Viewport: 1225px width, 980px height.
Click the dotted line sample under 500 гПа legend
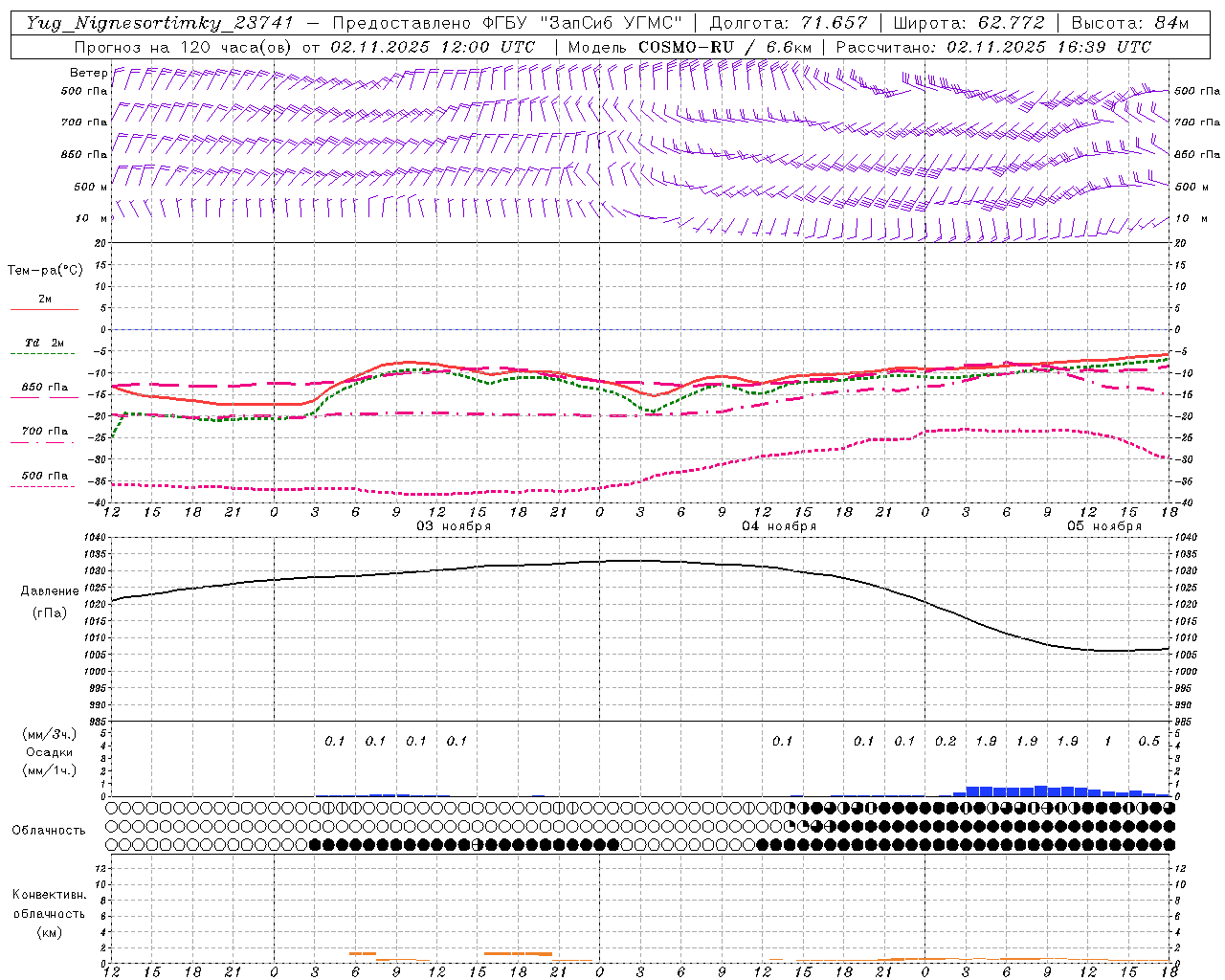(x=44, y=487)
